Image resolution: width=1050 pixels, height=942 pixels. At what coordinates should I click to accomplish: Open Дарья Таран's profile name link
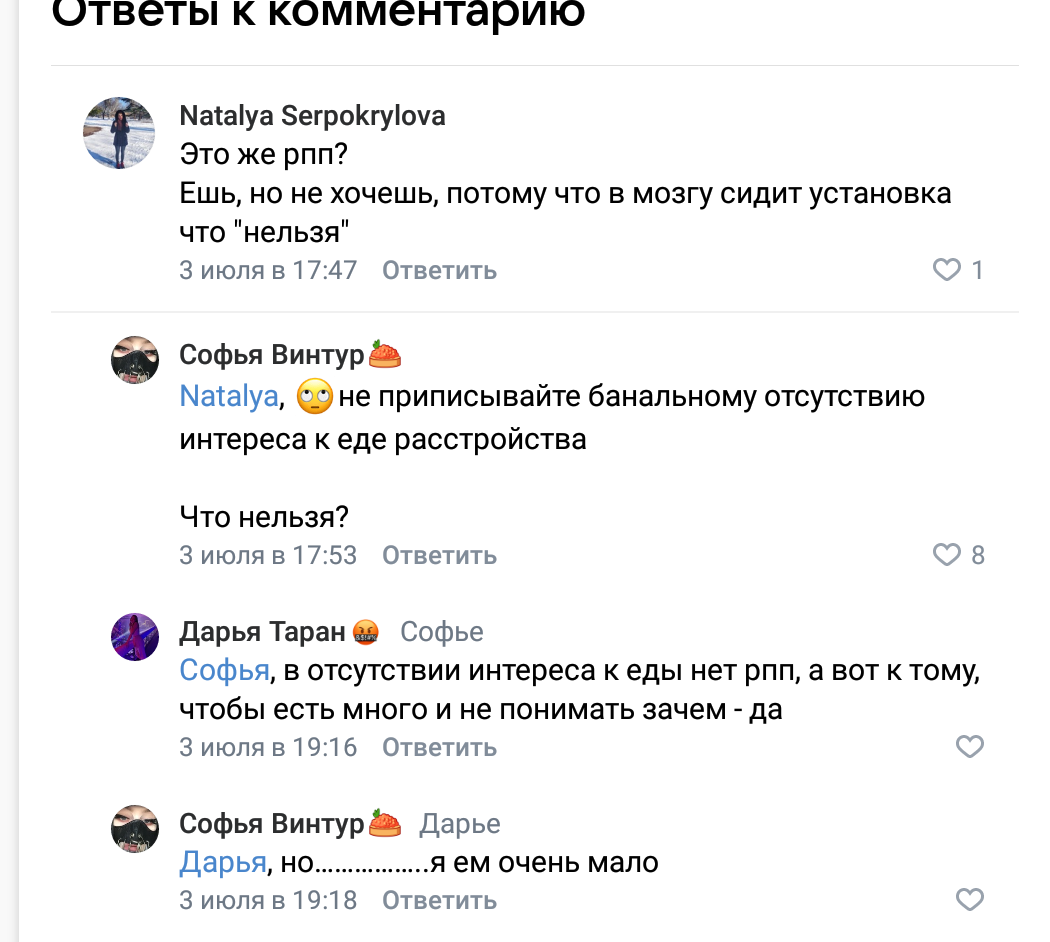262,632
